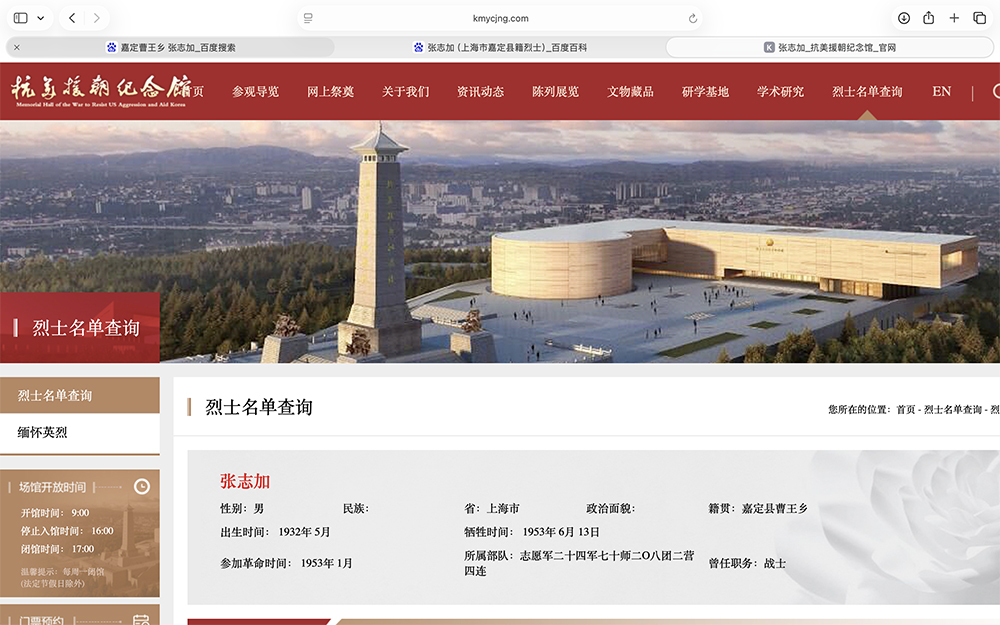Click the kmycjng.com address field

[500, 18]
